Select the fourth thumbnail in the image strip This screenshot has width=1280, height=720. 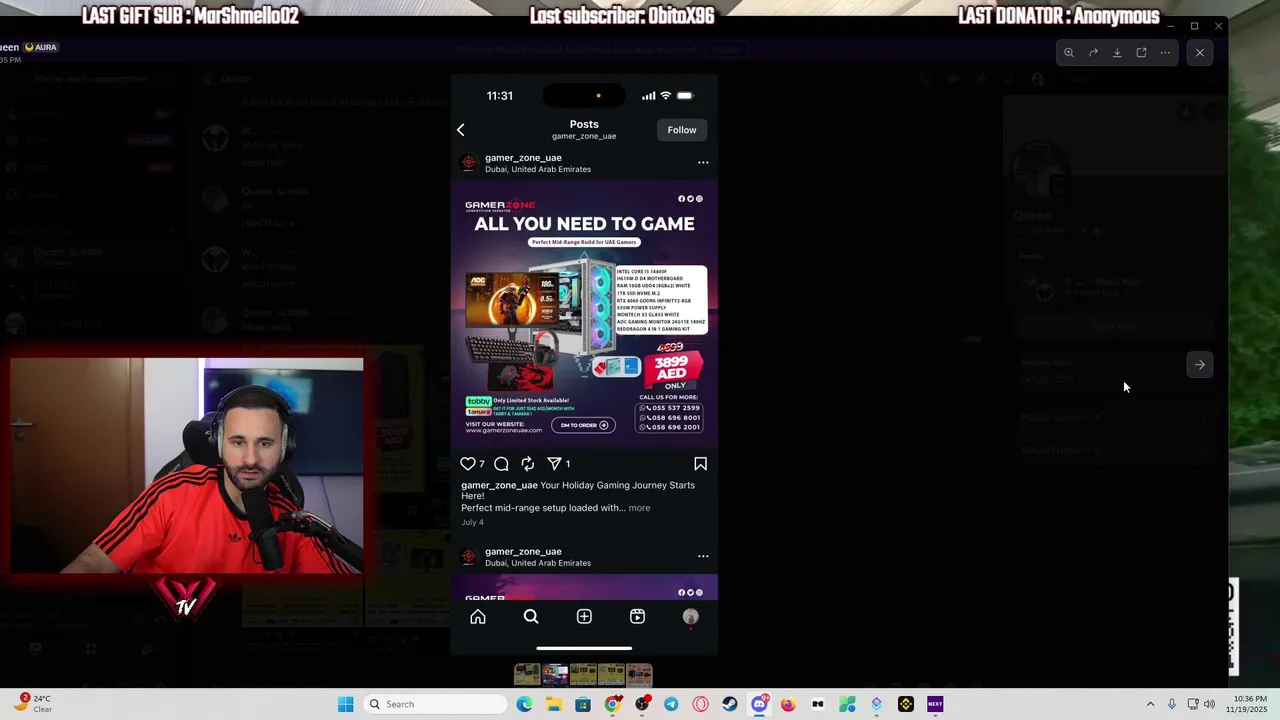click(x=611, y=676)
